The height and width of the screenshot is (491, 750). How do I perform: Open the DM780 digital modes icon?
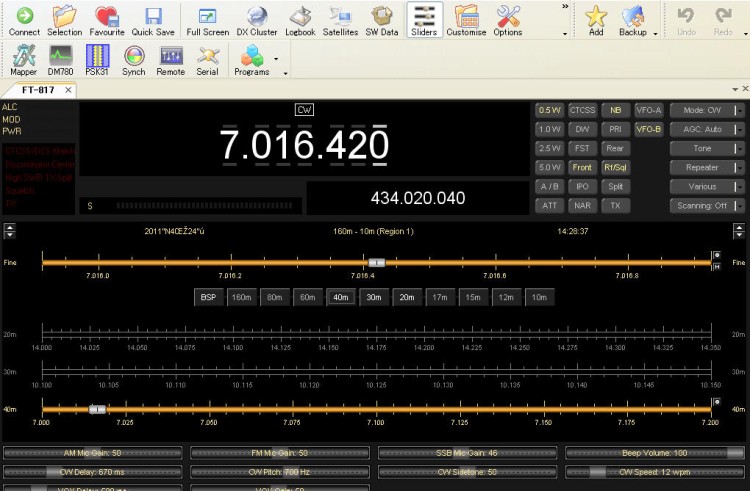[x=60, y=60]
